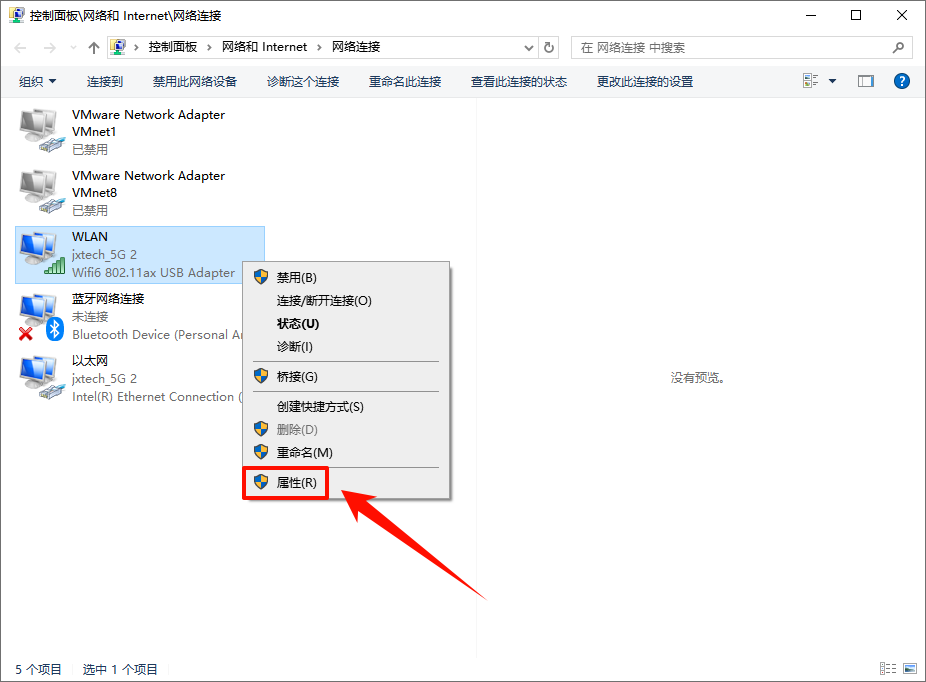The height and width of the screenshot is (682, 926).
Task: Select the VMnet1 adapter icon
Action: click(x=41, y=130)
